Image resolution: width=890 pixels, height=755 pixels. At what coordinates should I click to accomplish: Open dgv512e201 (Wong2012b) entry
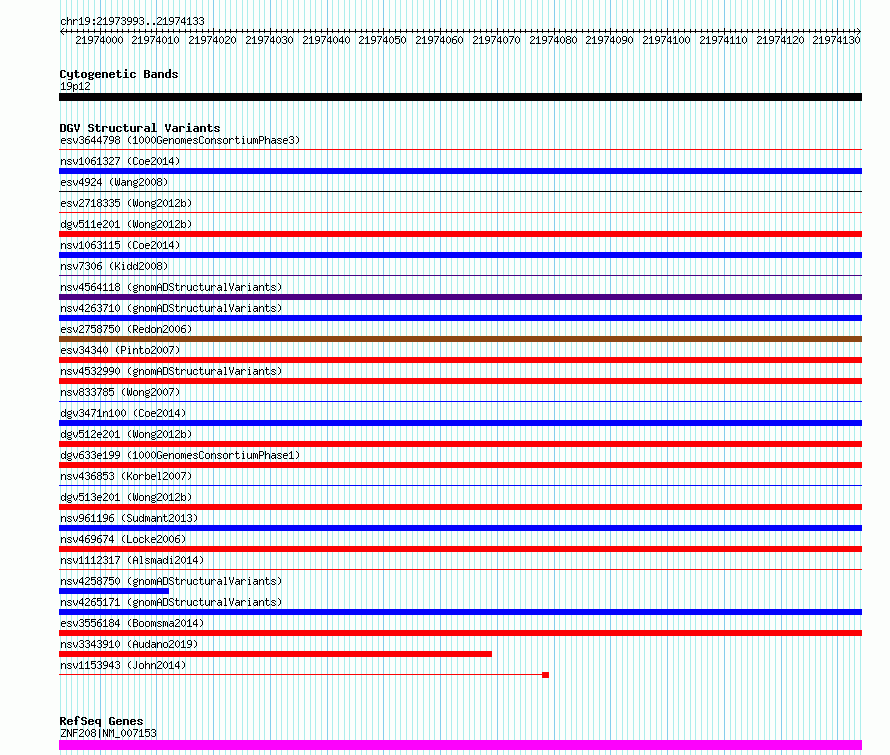pyautogui.click(x=126, y=434)
